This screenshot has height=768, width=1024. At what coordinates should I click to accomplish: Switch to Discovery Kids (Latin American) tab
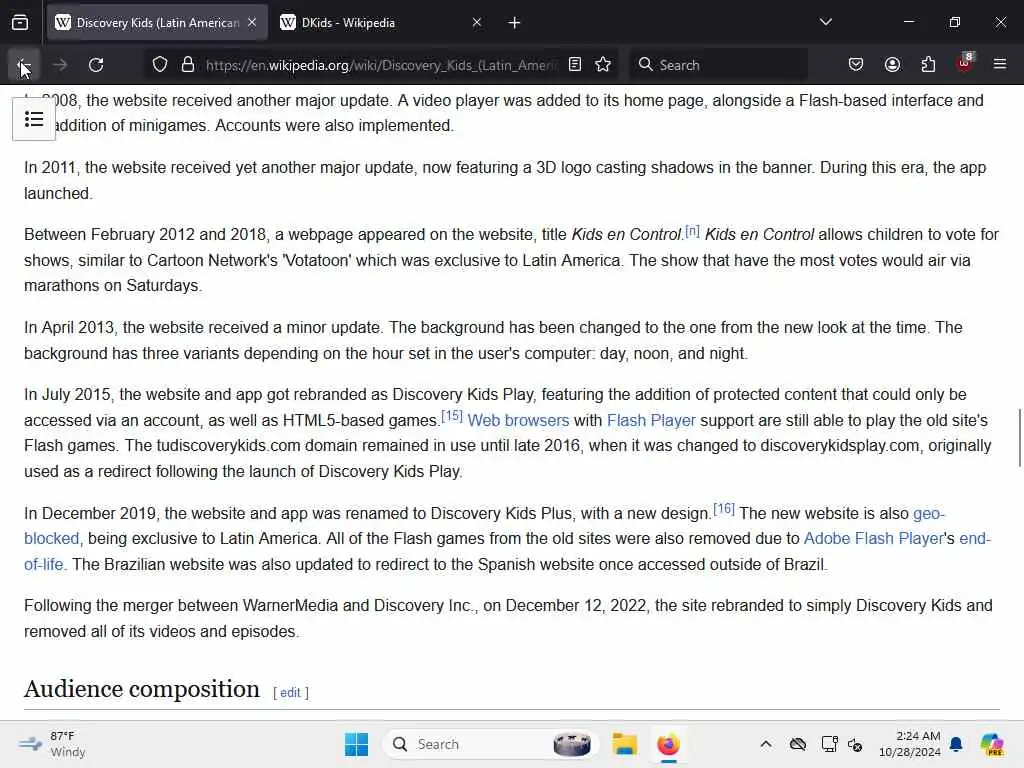(157, 23)
